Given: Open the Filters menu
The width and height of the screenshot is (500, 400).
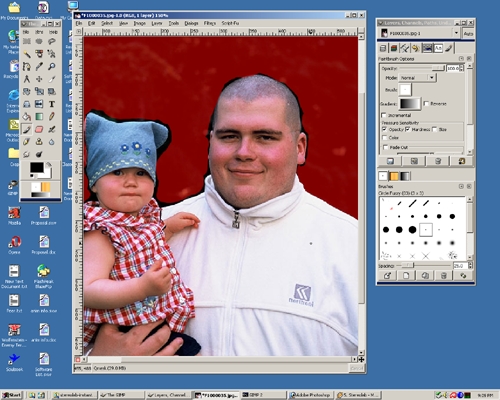Looking at the screenshot, I should [210, 23].
